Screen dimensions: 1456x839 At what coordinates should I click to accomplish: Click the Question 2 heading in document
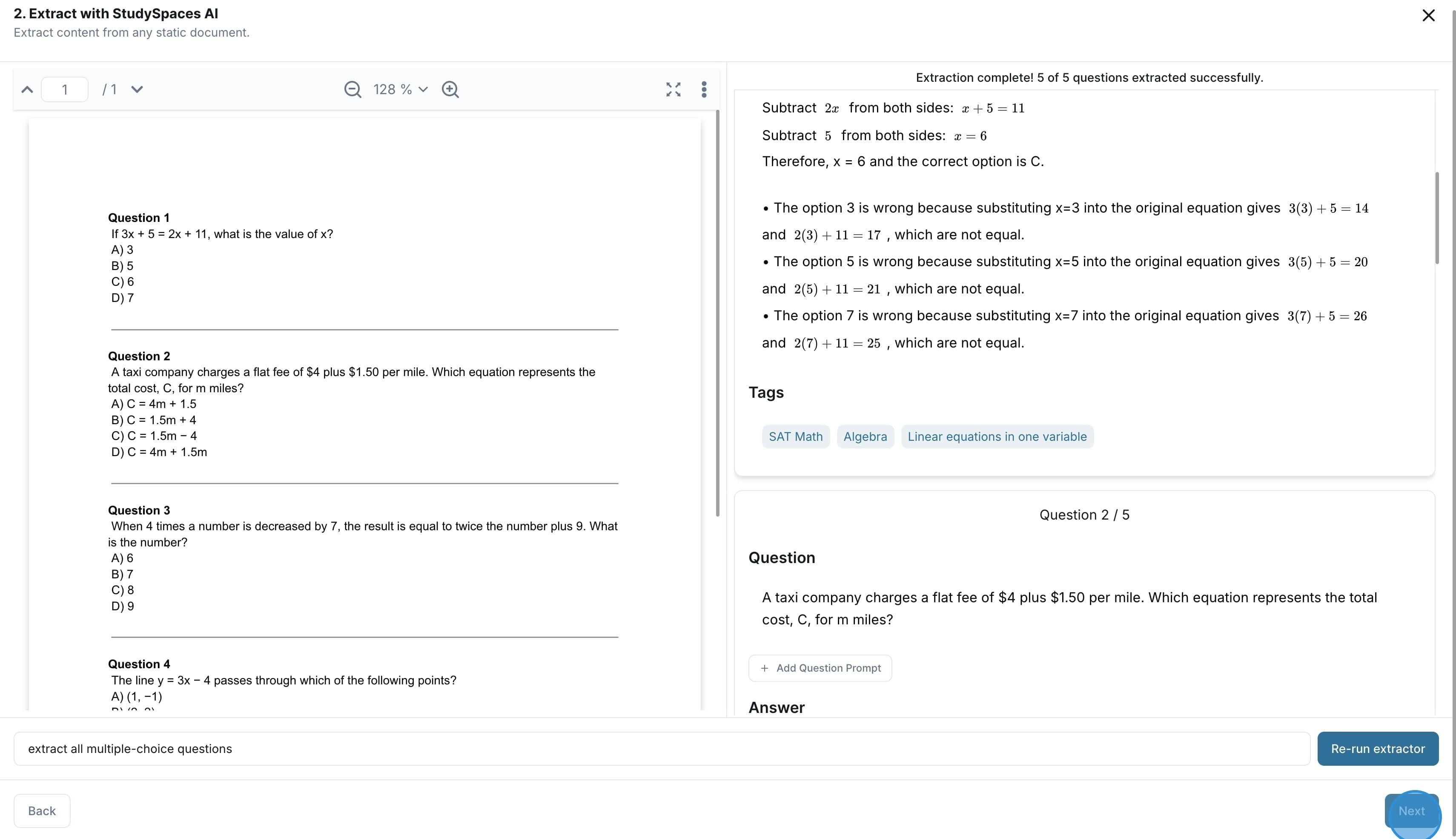coord(139,356)
